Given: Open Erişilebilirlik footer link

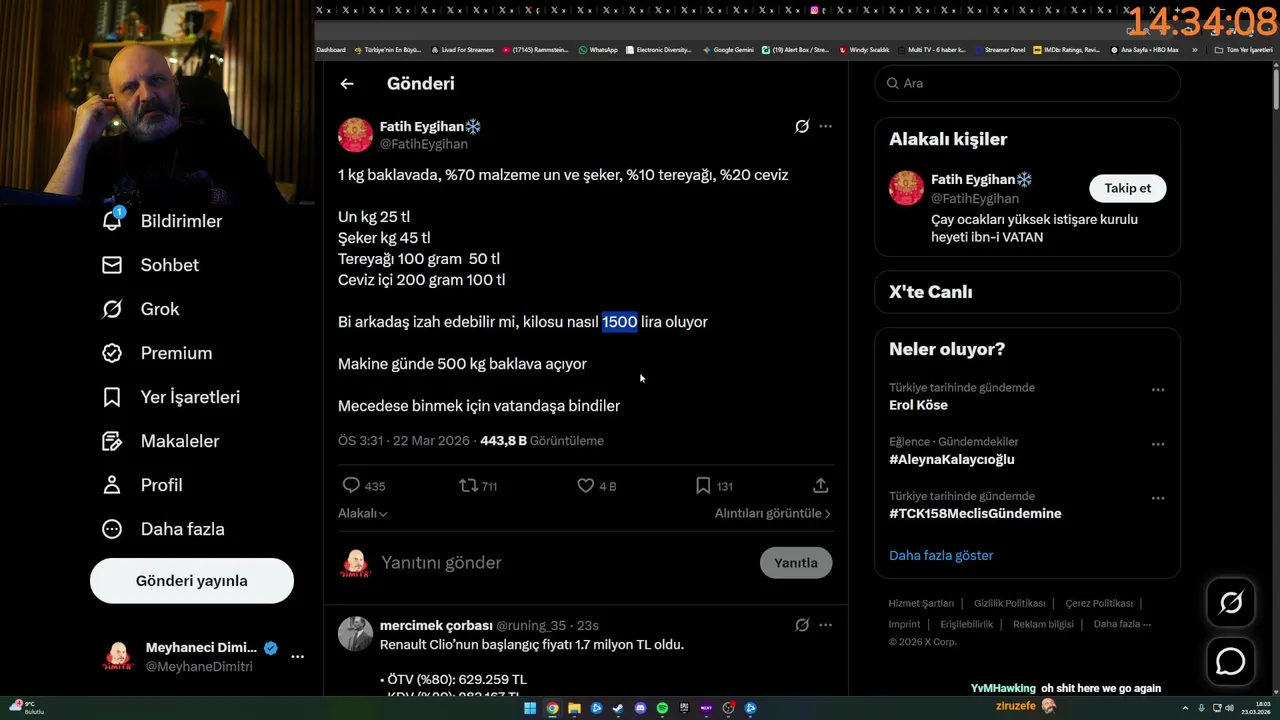Looking at the screenshot, I should pos(967,624).
